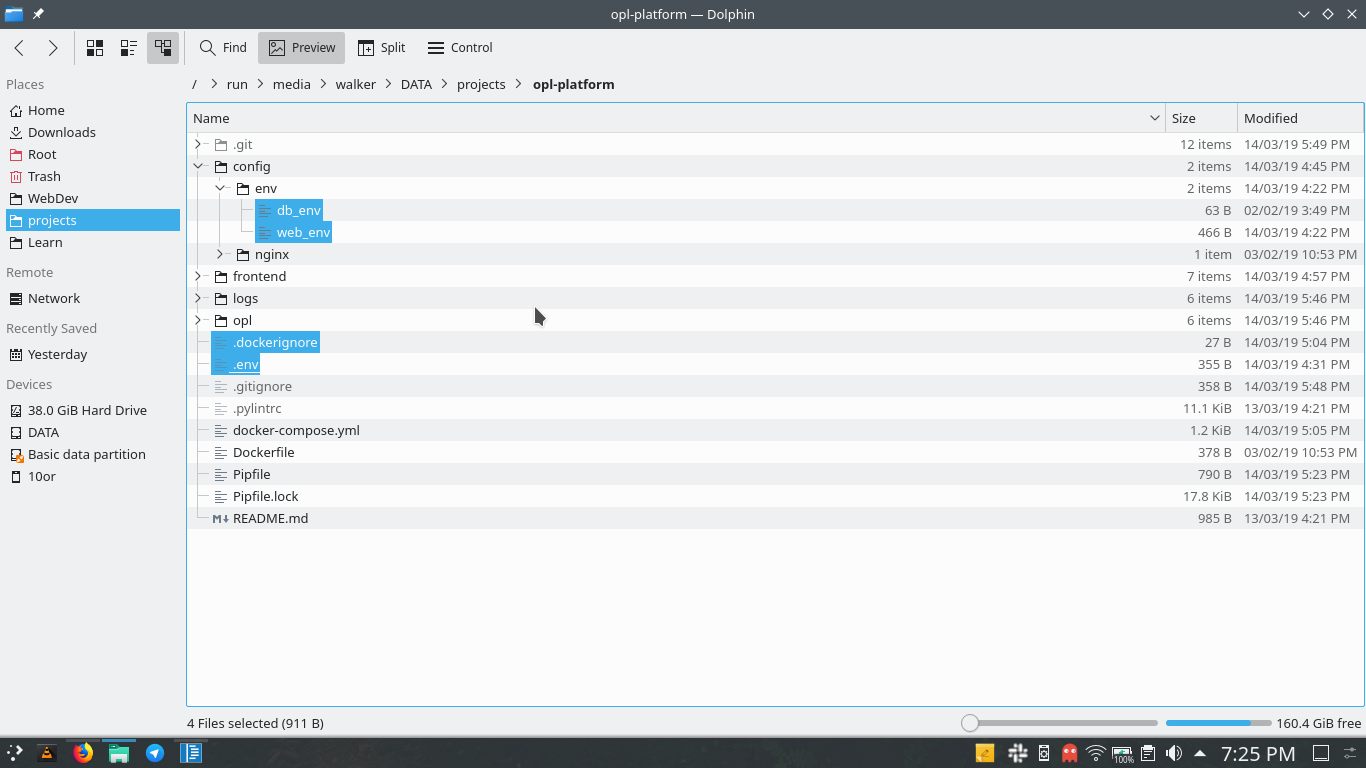Sort by the Modified column header
This screenshot has width=1366, height=768.
(1300, 118)
